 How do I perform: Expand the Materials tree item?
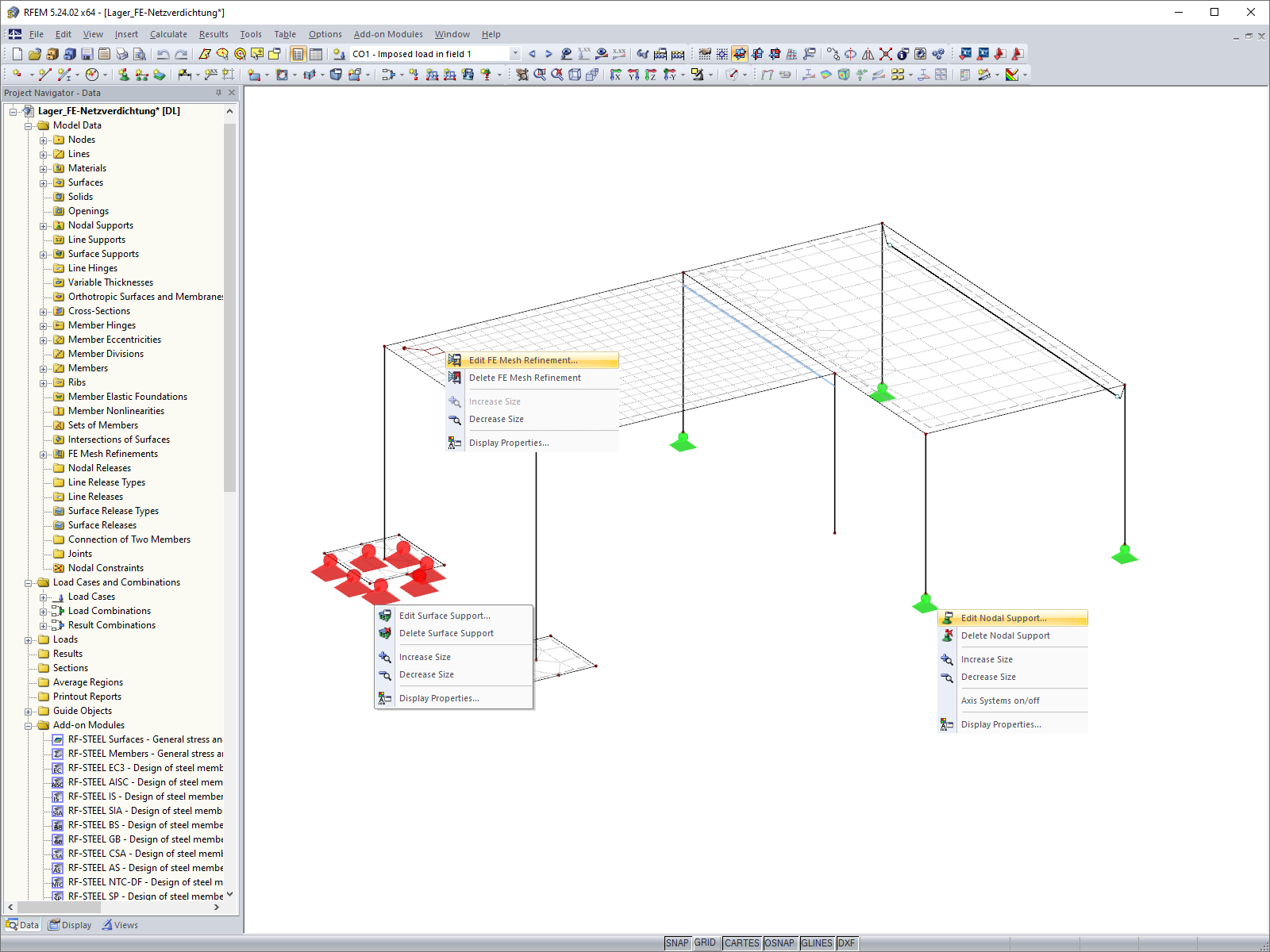44,168
